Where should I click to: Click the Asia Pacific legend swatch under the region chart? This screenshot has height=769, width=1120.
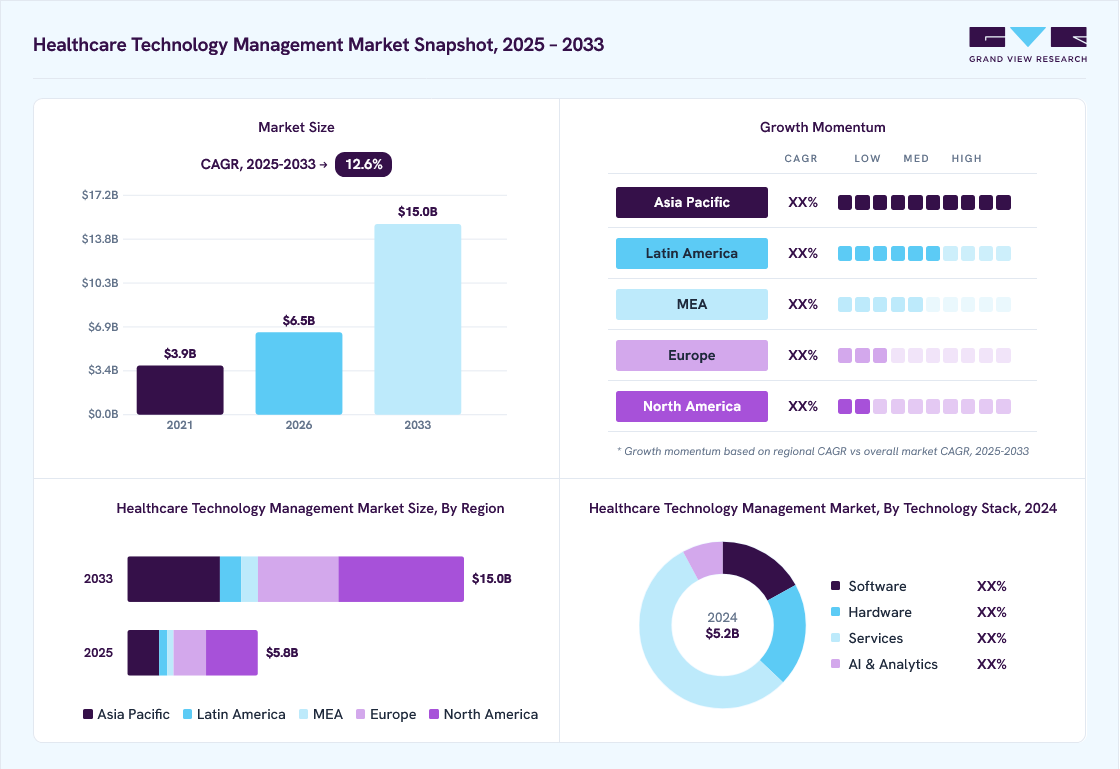88,714
